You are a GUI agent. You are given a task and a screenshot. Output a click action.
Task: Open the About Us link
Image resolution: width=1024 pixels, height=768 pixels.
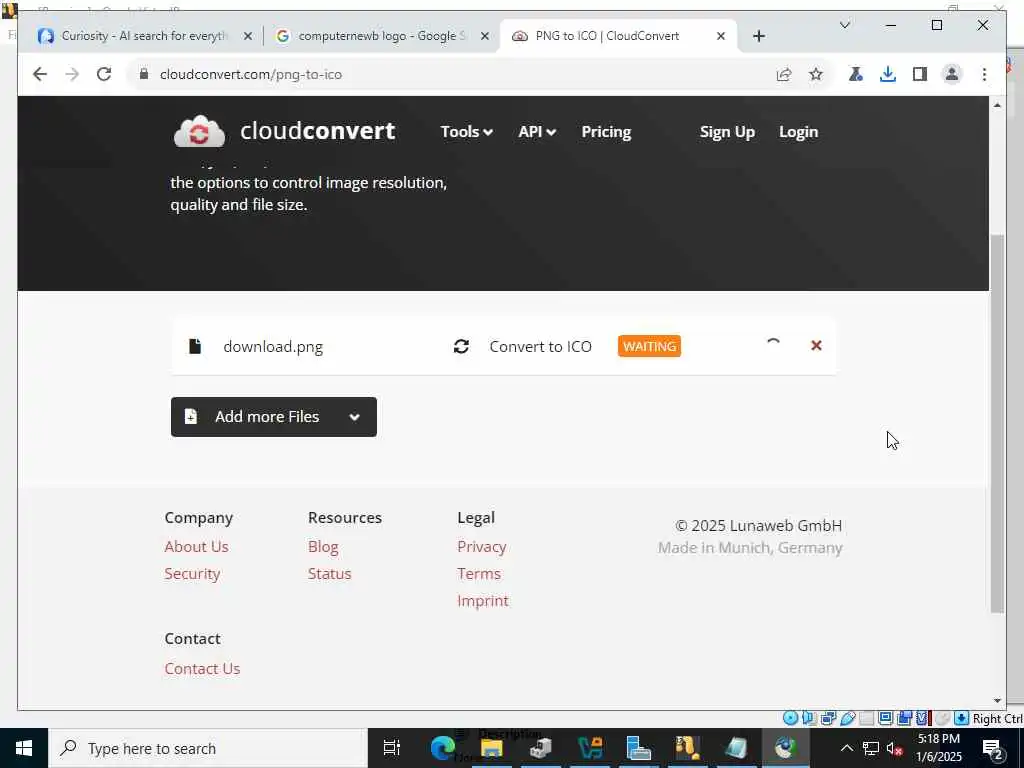point(197,547)
